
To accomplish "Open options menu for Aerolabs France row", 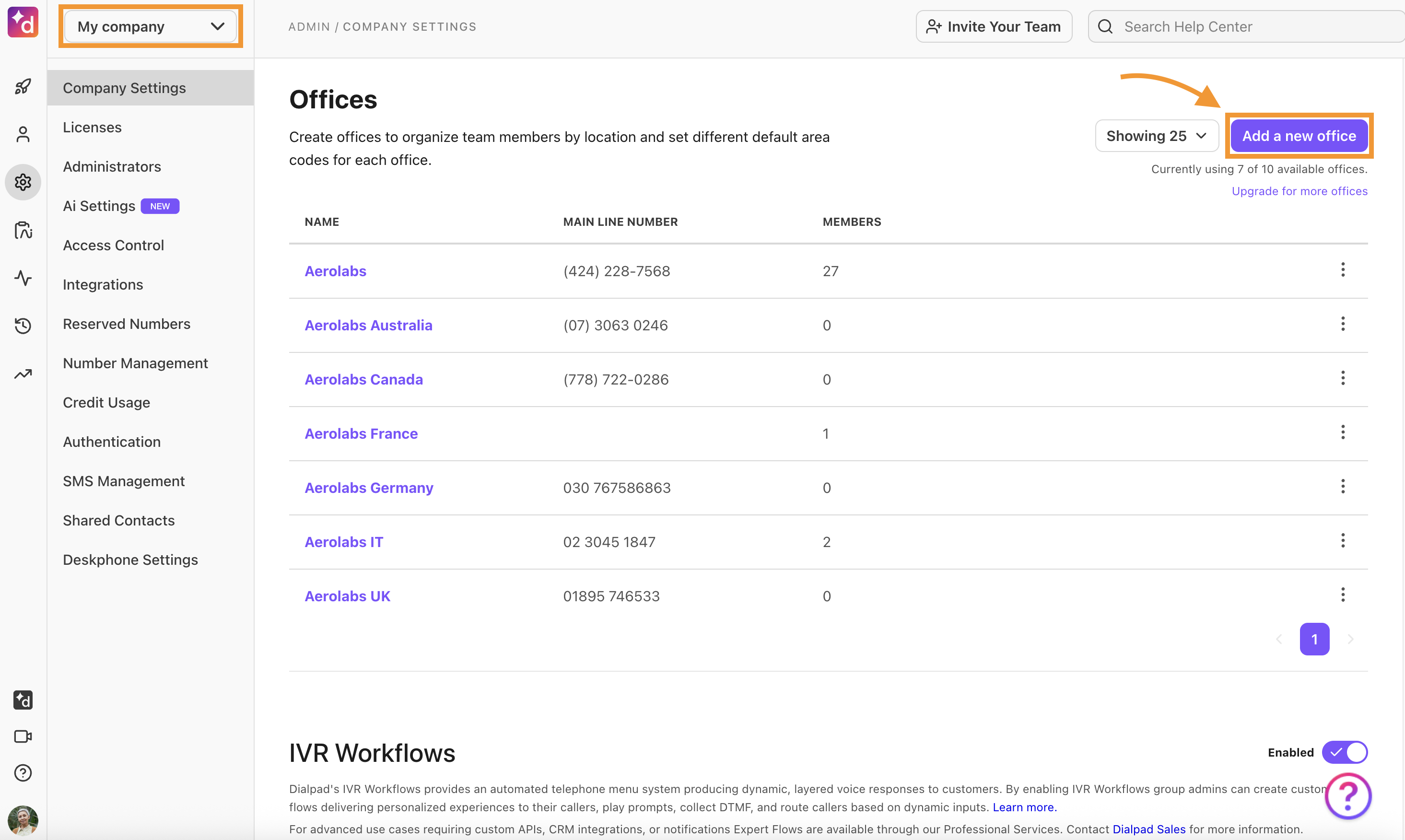I will [1343, 432].
